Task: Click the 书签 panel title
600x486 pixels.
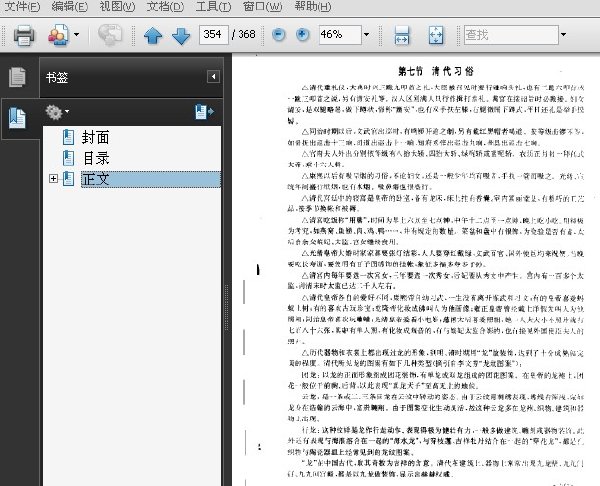Action: coord(57,78)
